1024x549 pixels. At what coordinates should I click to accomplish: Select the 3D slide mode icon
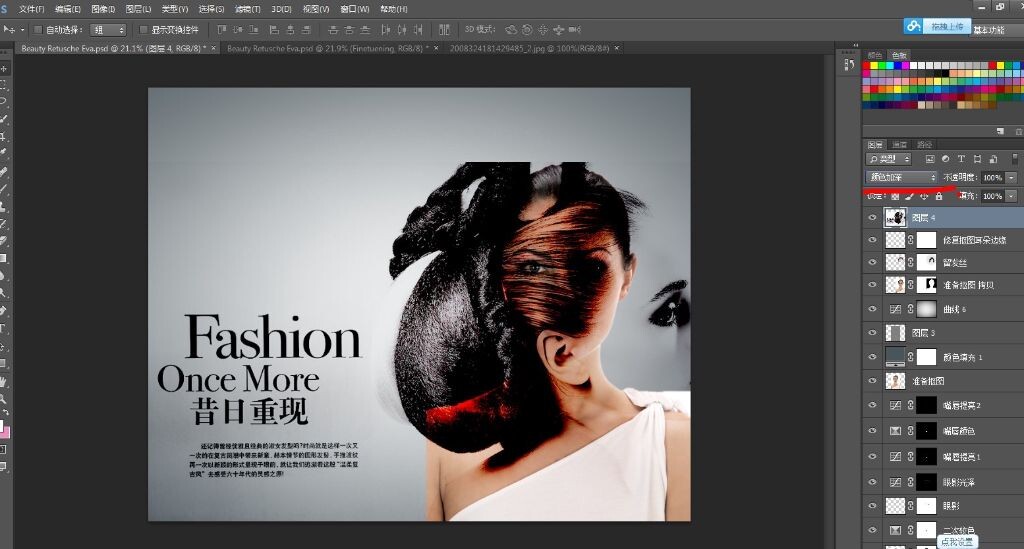pyautogui.click(x=558, y=29)
